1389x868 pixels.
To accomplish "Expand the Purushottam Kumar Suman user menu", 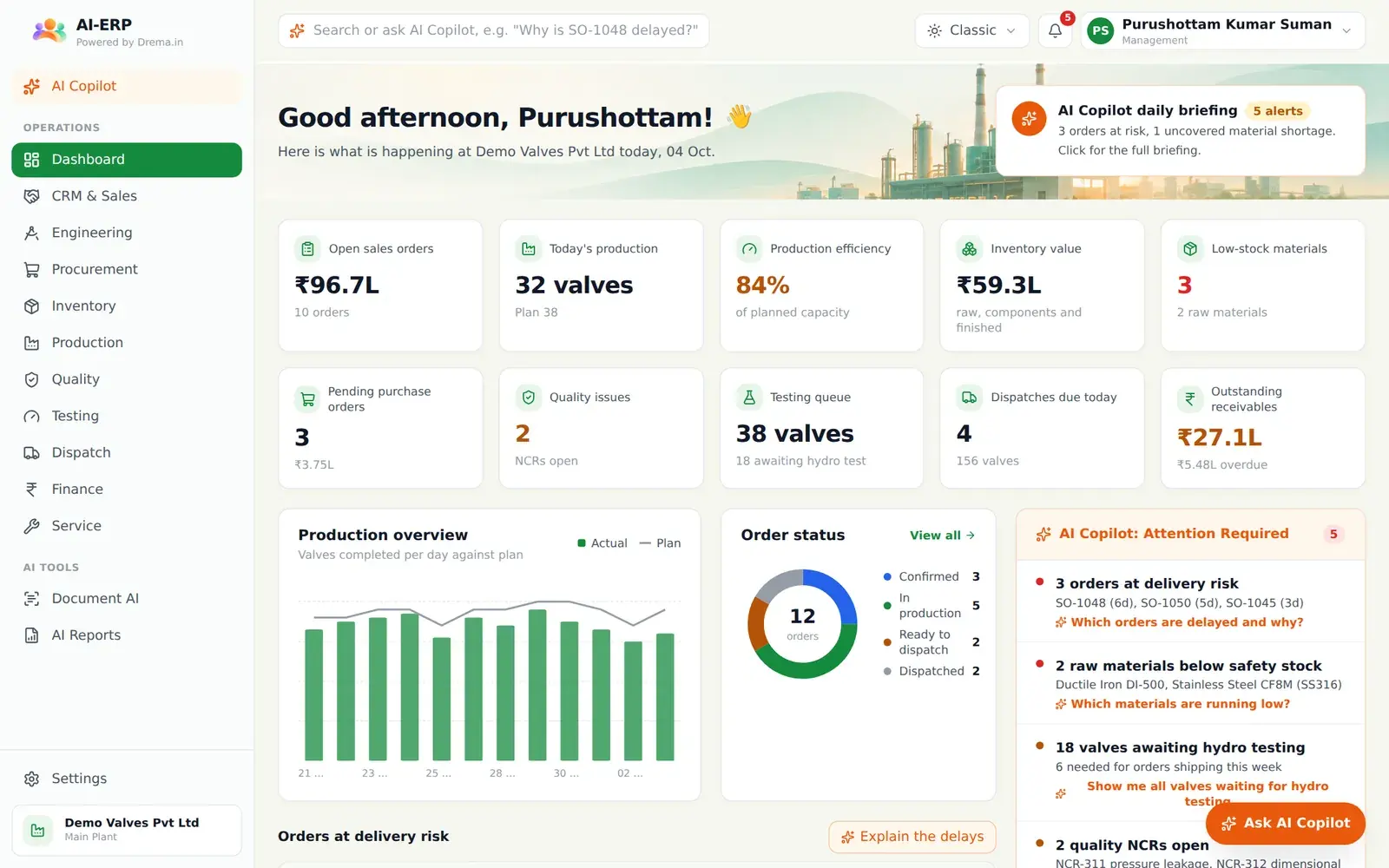I will (x=1222, y=31).
